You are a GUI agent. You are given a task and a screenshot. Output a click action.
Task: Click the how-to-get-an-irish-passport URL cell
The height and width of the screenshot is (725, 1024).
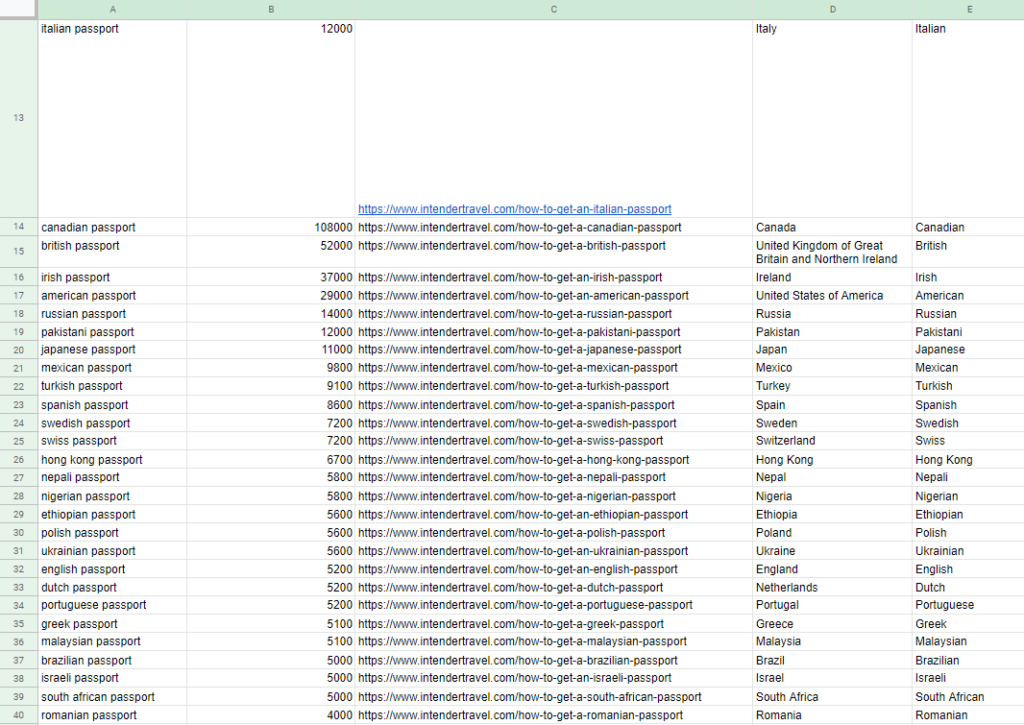554,277
